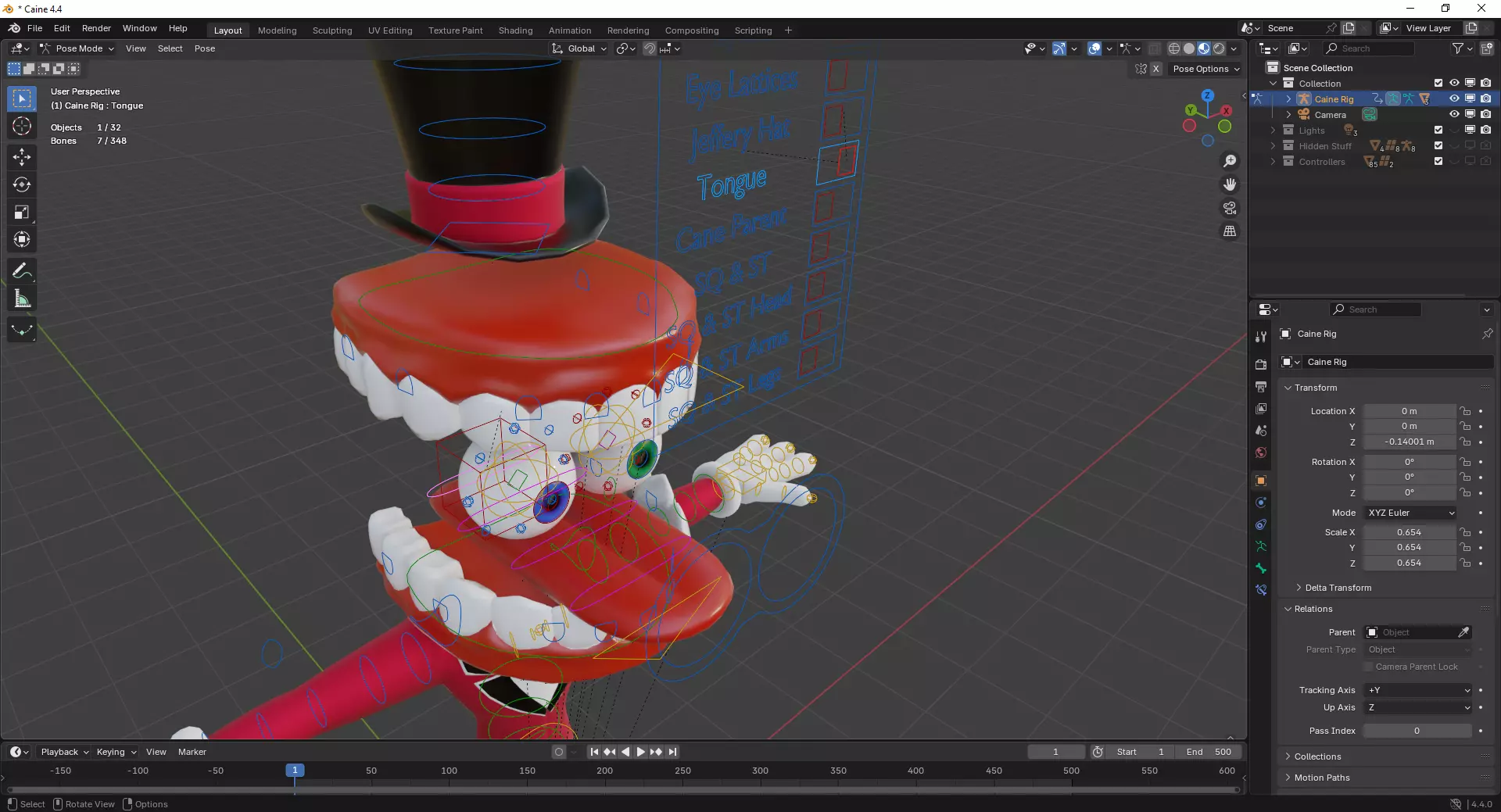Open the Object Constraints properties tab
Viewport: 1501px width, 812px height.
[x=1261, y=524]
